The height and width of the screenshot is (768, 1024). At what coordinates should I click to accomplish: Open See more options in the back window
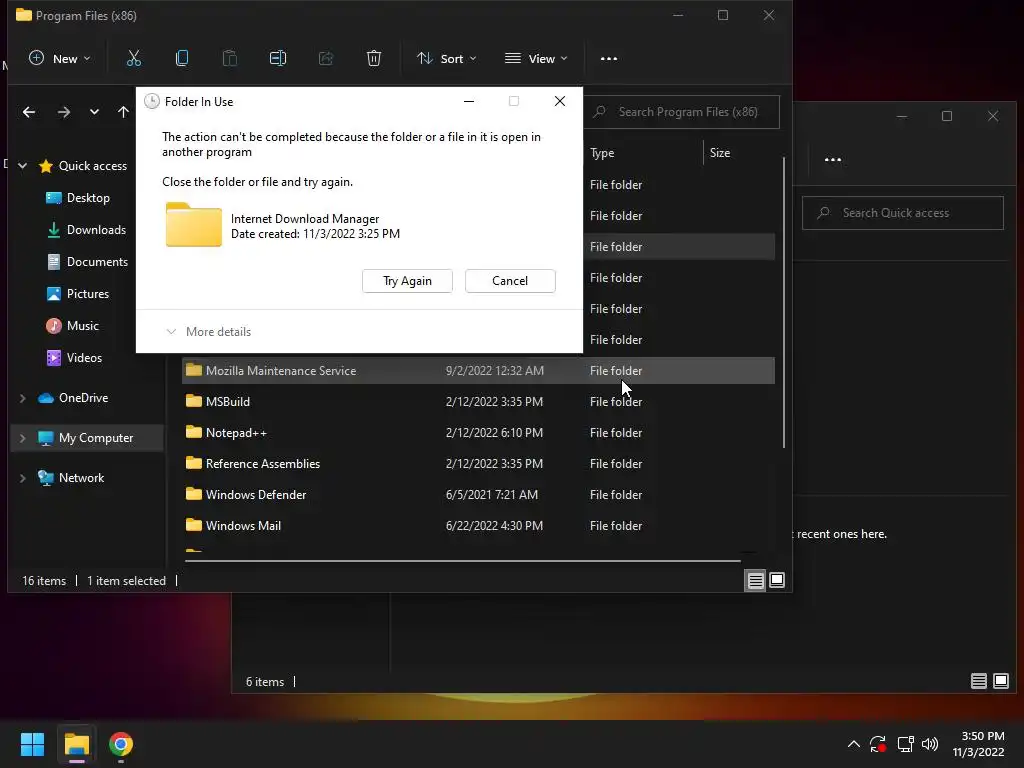tap(833, 159)
